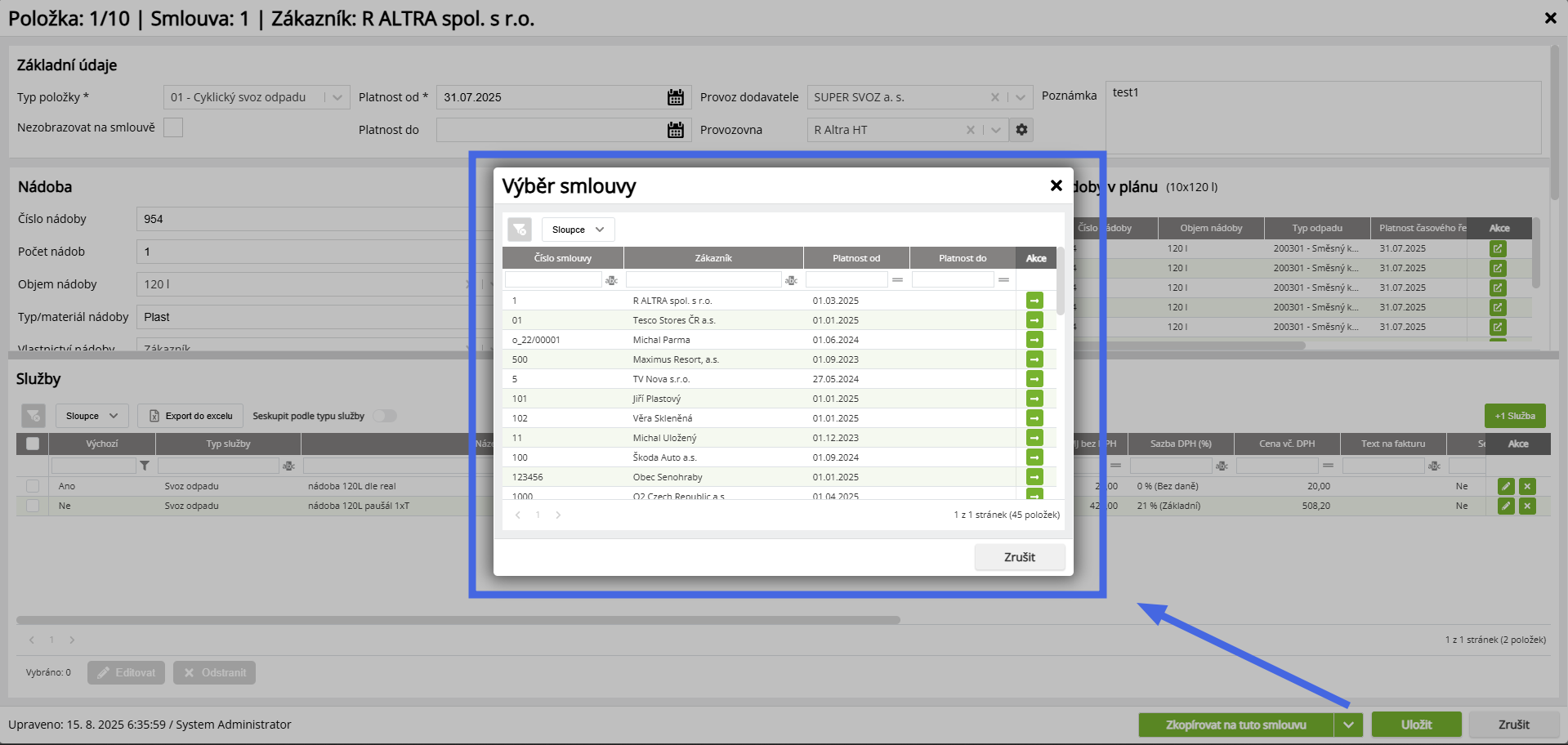
Task: Sort by Zákazník column header in dialog
Action: pos(713,258)
